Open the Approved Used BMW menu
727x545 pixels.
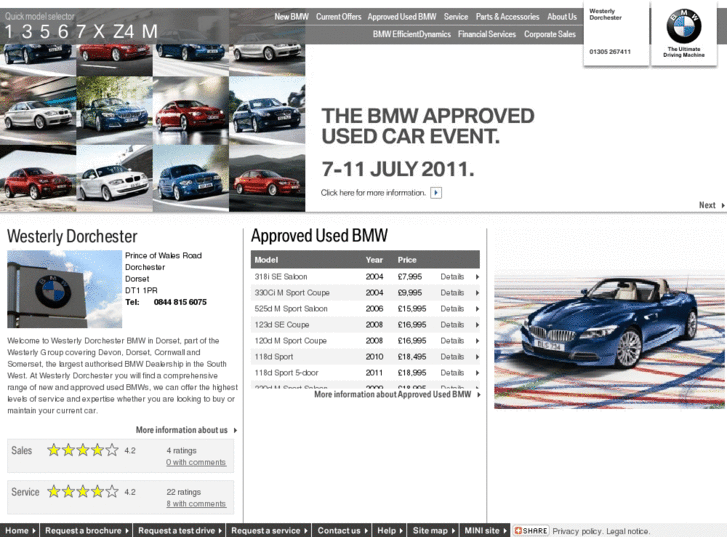pyautogui.click(x=401, y=17)
